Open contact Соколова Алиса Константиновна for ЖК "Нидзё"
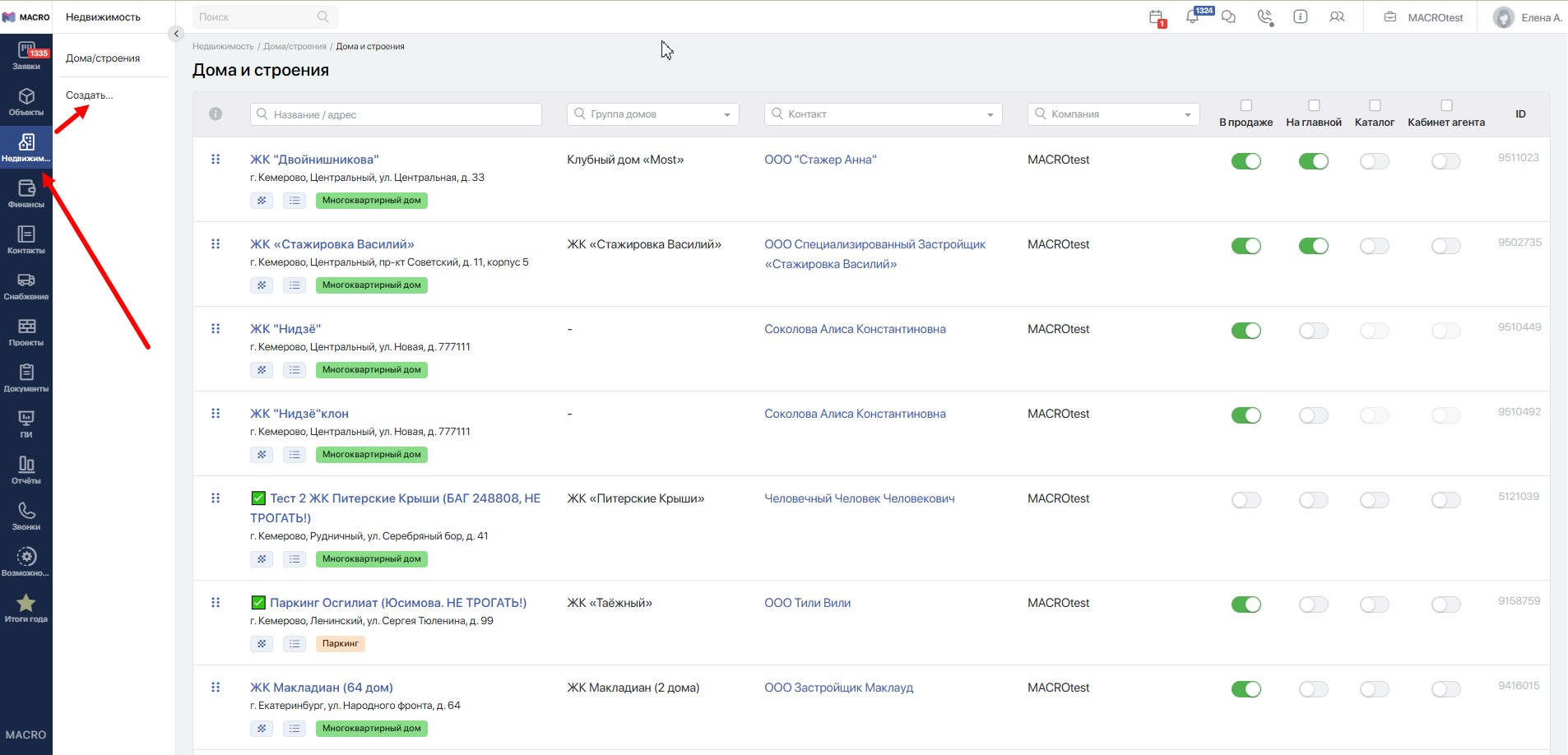1568x755 pixels. [855, 329]
